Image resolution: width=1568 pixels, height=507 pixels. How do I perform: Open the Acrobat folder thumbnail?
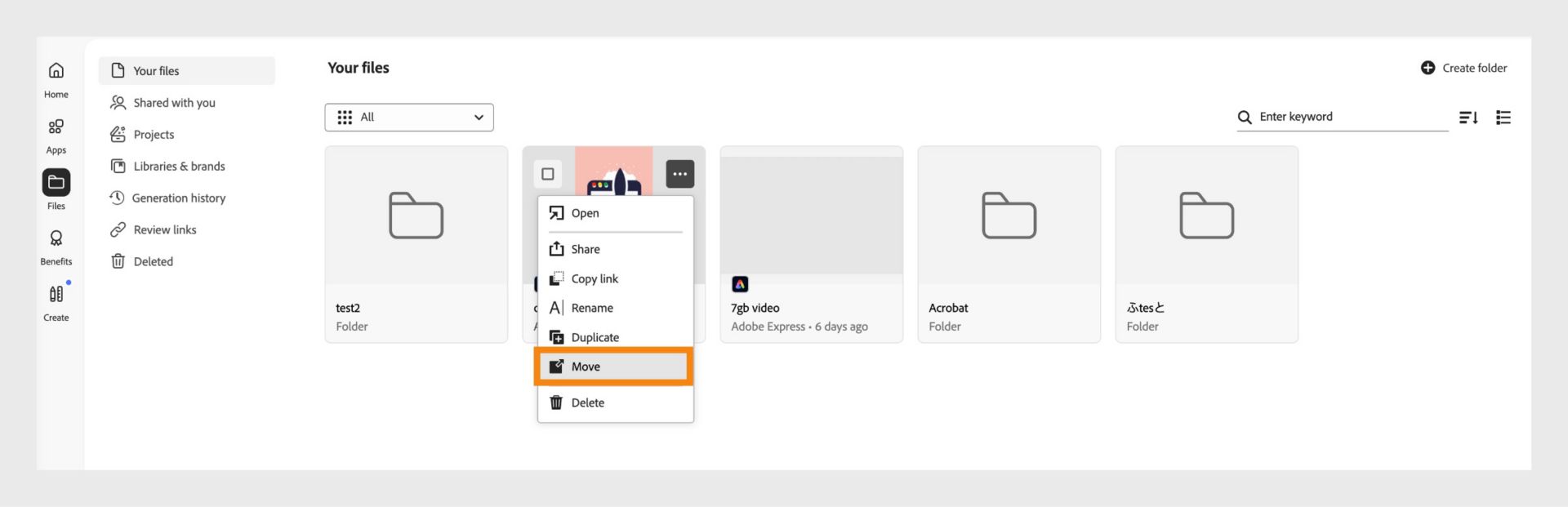(x=1009, y=216)
